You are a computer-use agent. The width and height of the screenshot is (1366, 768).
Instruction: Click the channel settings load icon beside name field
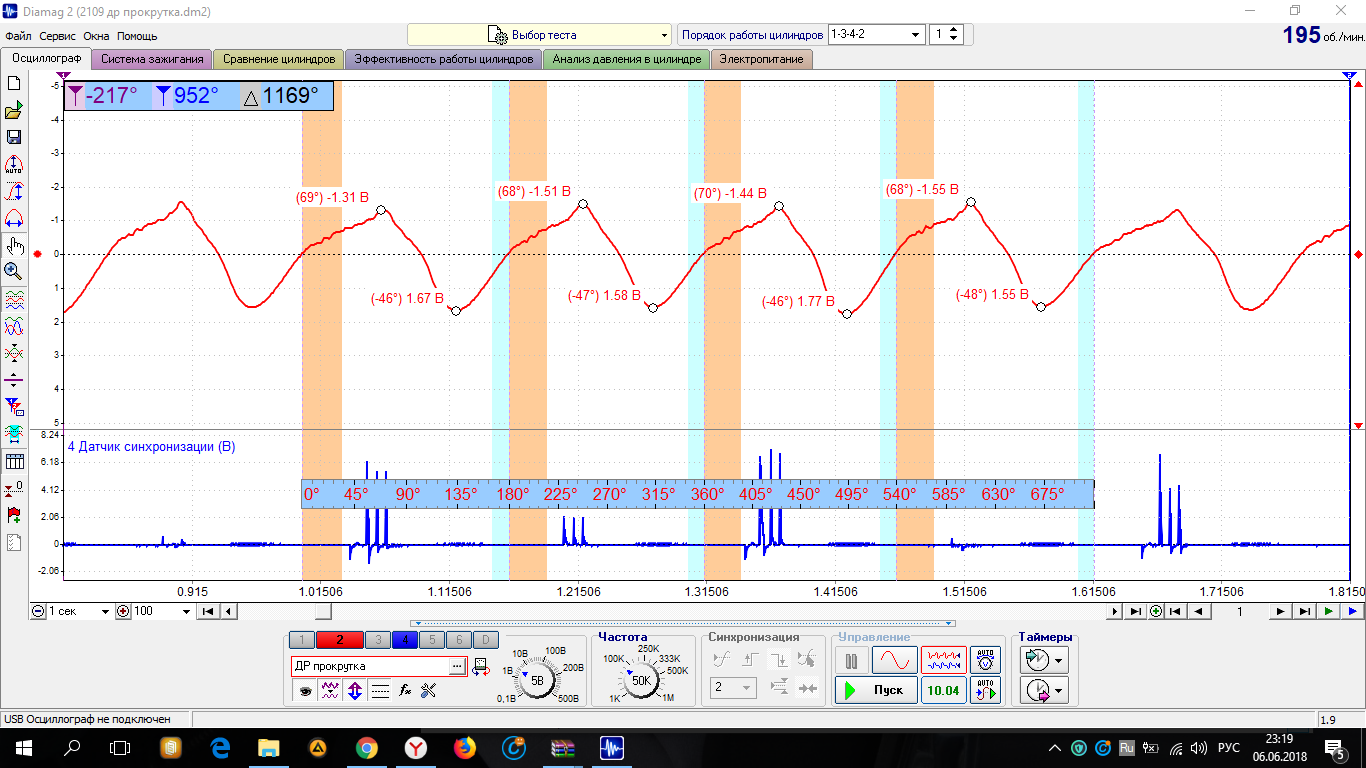click(x=480, y=666)
